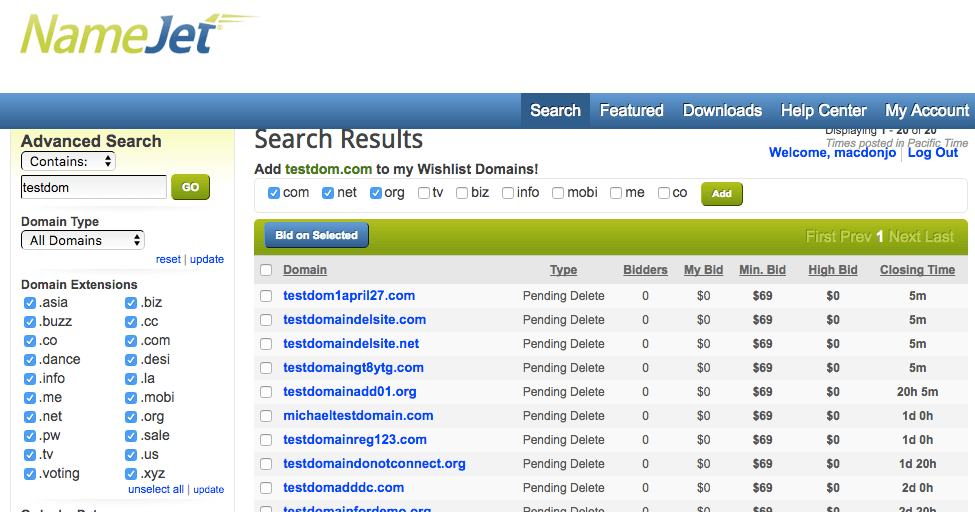Uncheck the .asia extension checkbox

(30, 303)
